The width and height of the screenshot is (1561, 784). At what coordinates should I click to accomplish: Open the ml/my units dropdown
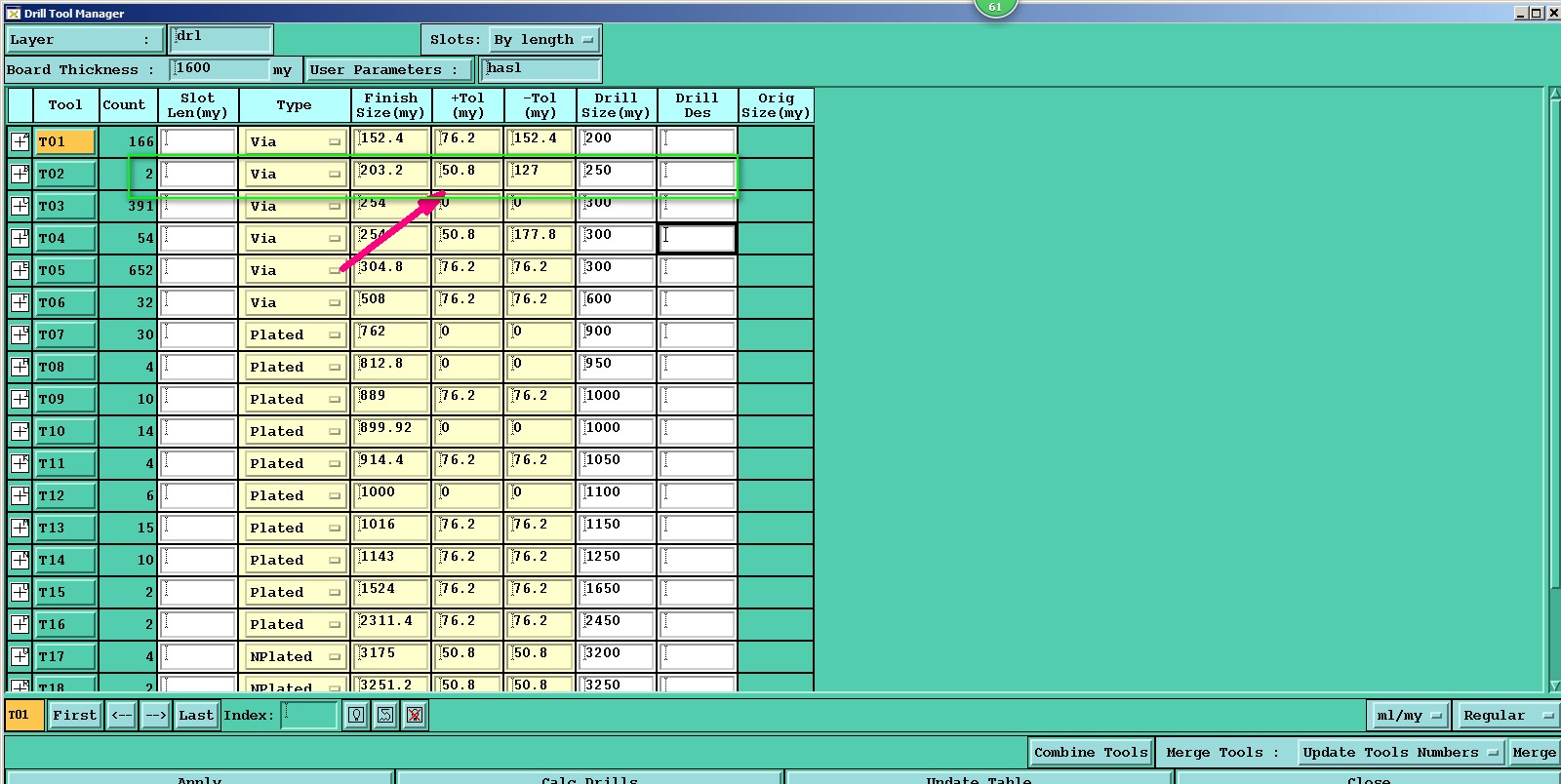point(1409,715)
